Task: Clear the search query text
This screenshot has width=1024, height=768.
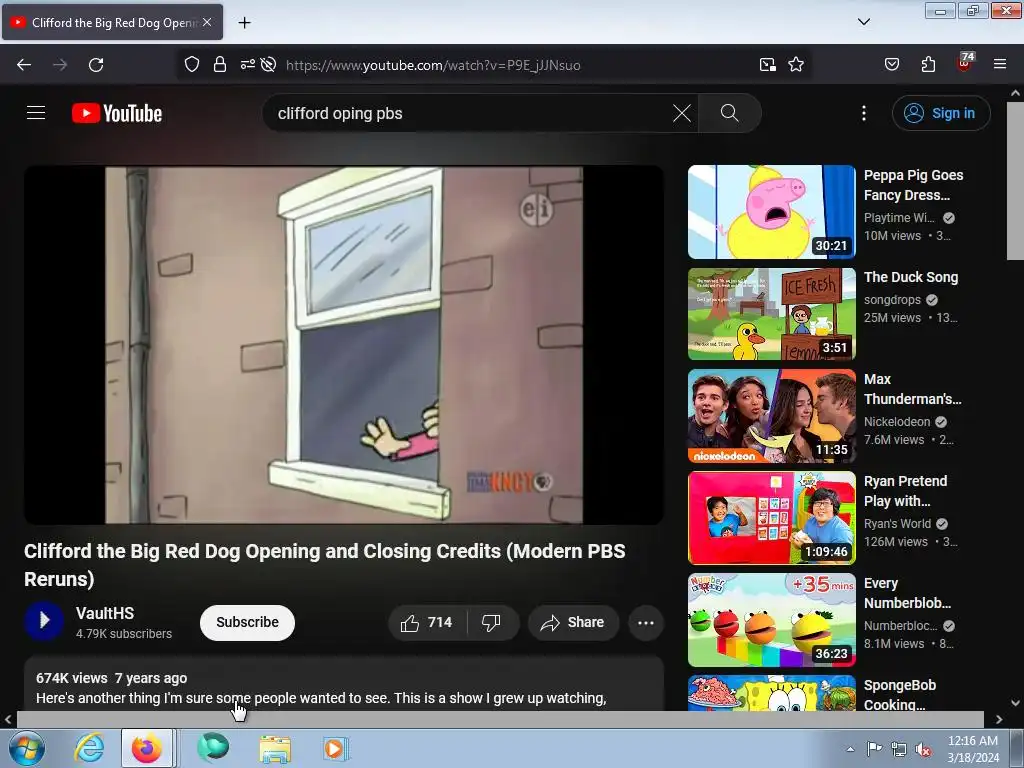Action: click(x=682, y=113)
